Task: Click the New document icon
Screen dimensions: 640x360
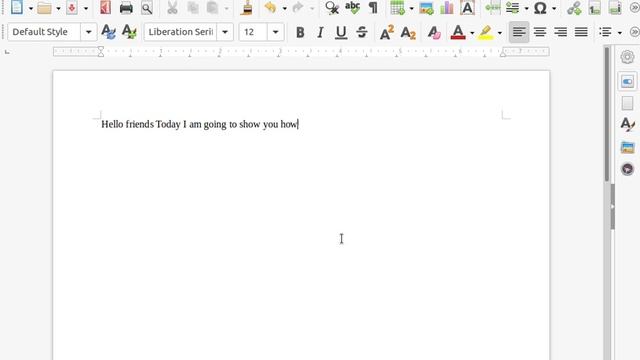Action: (17, 7)
